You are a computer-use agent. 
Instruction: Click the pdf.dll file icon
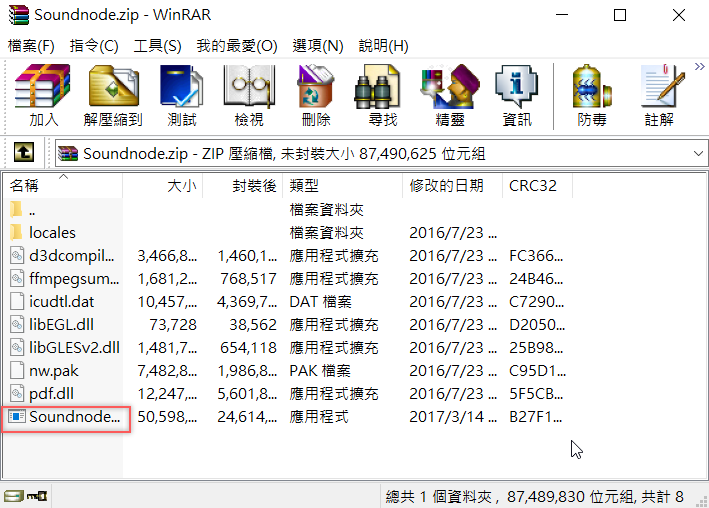[x=17, y=393]
